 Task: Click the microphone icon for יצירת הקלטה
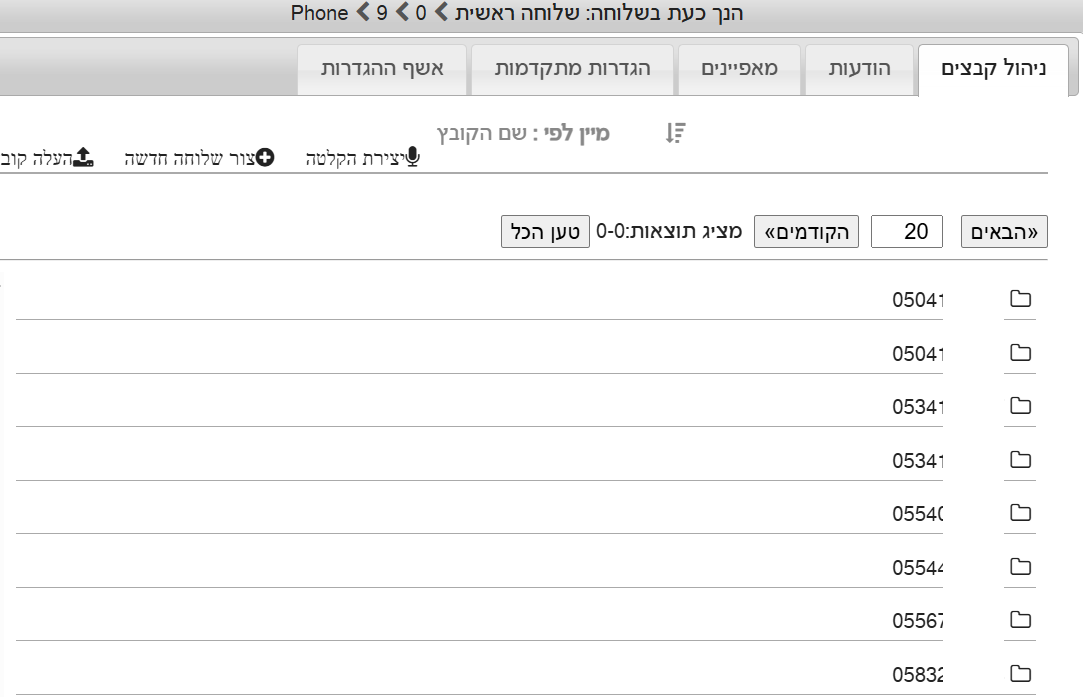tap(412, 157)
